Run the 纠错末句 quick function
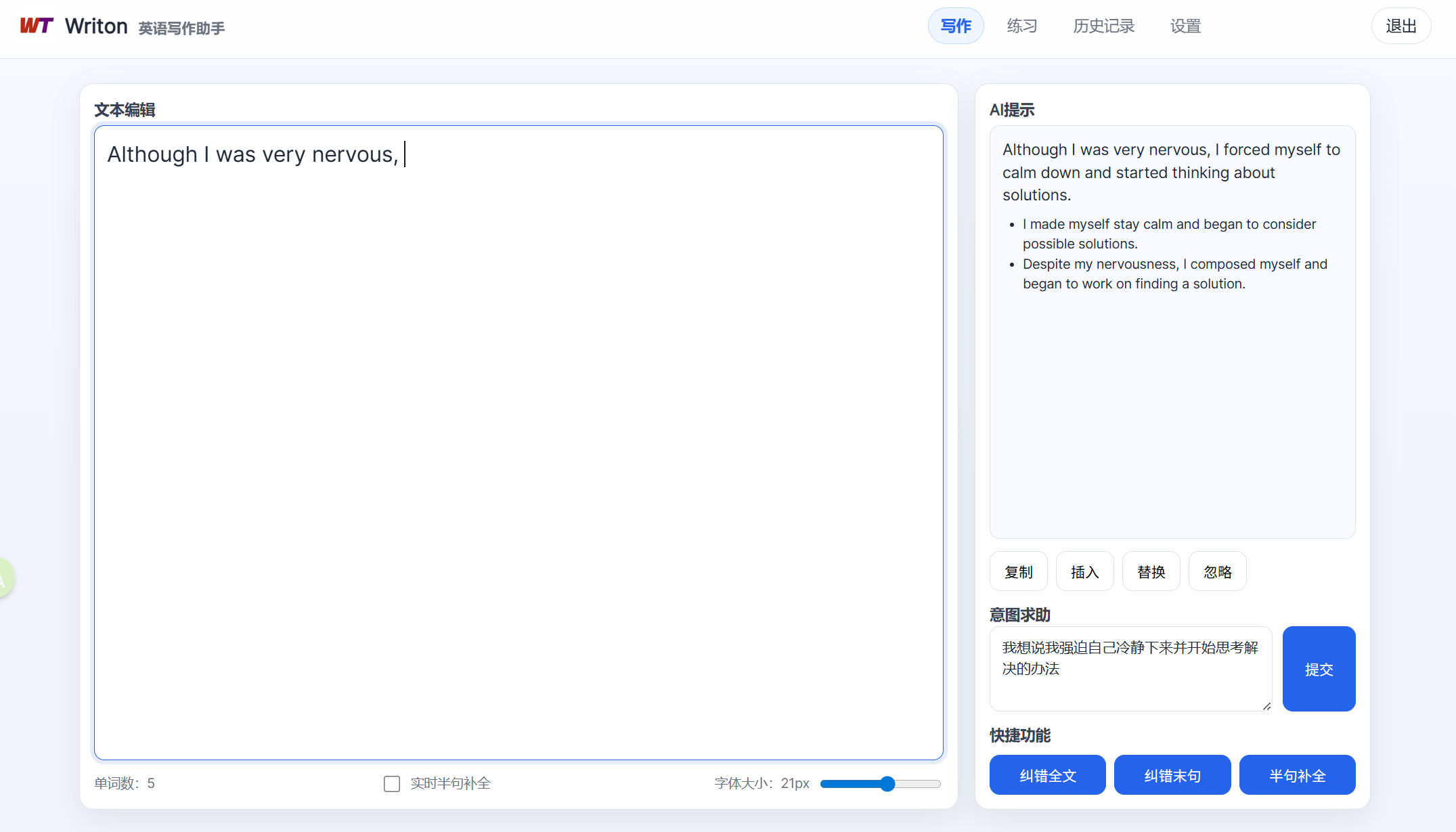The width and height of the screenshot is (1456, 832). 1172,775
